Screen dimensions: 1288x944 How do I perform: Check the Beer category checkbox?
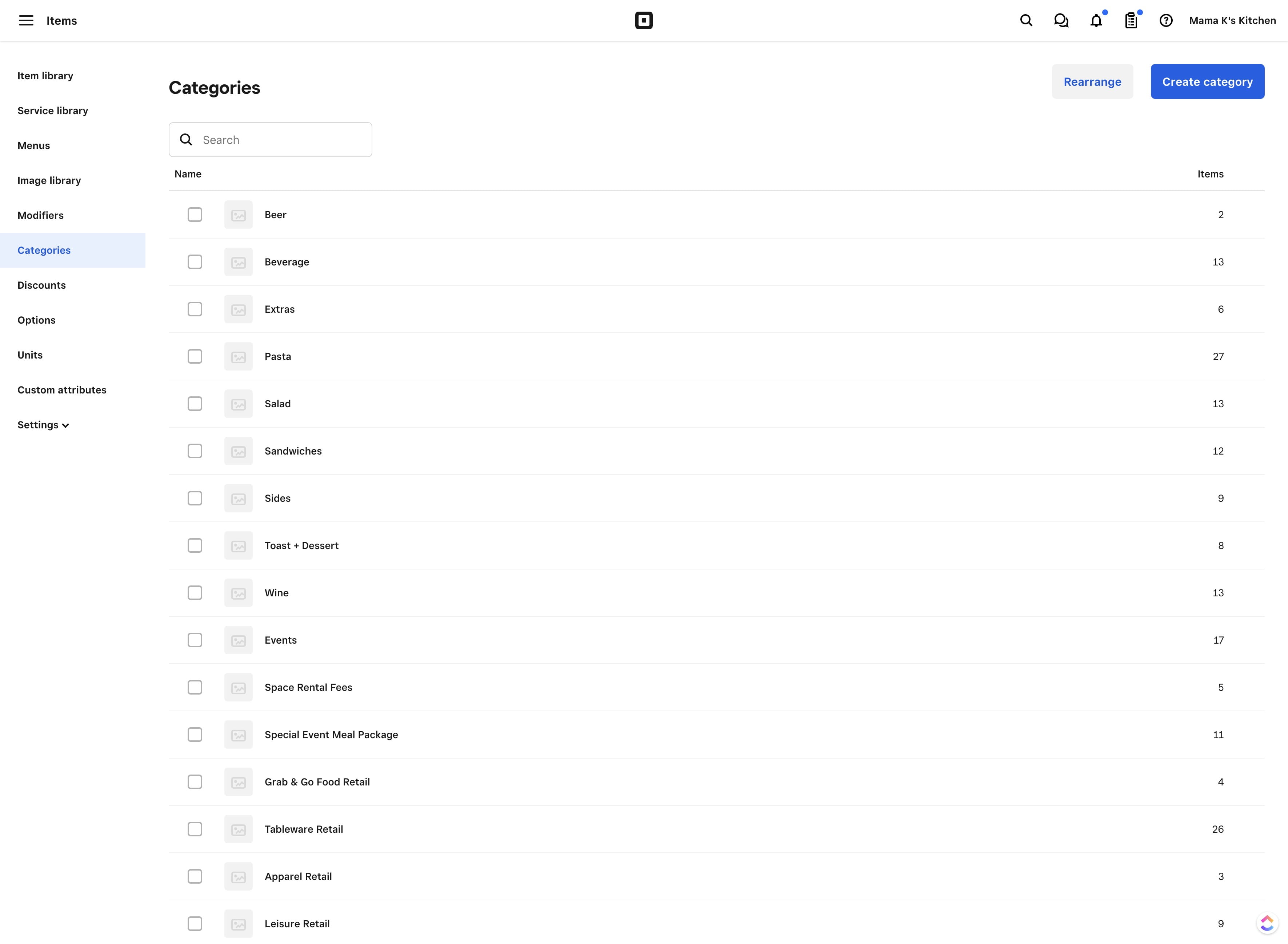click(195, 214)
